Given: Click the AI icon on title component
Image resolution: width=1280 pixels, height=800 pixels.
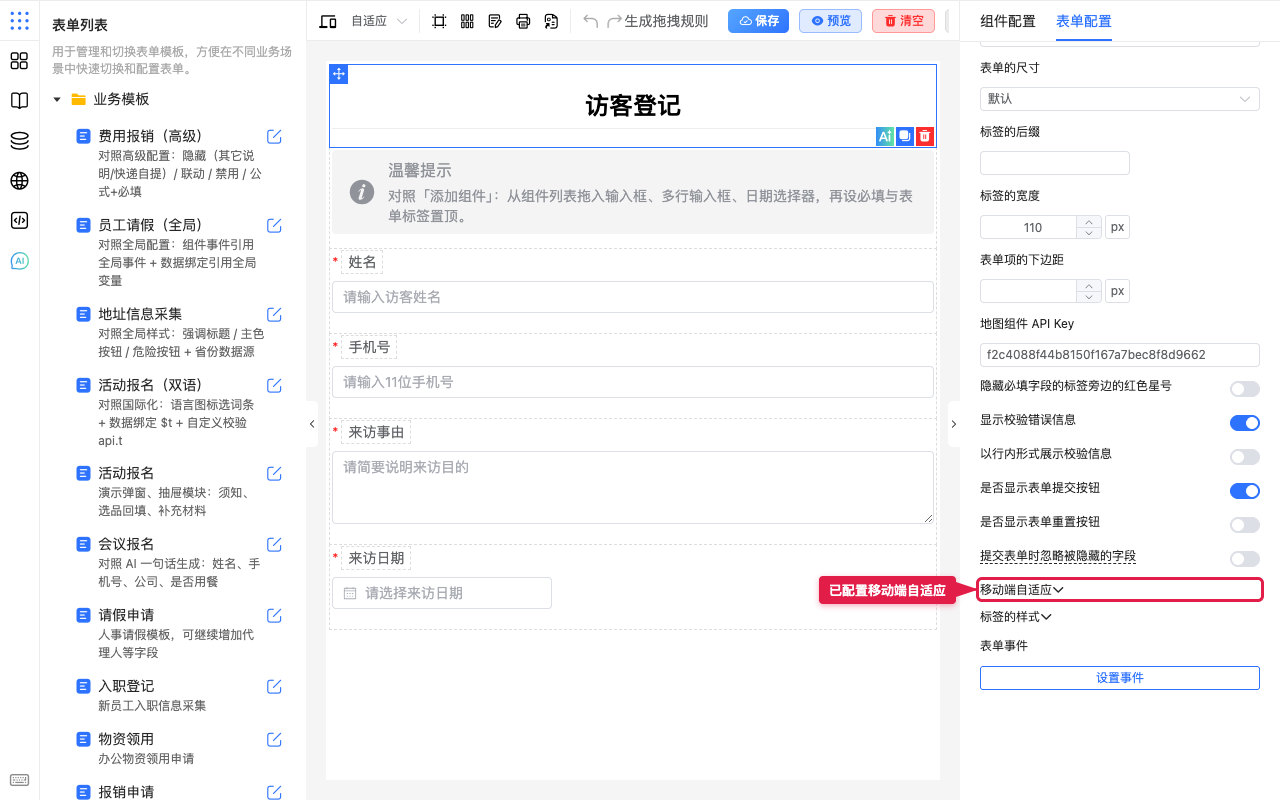Looking at the screenshot, I should [885, 137].
